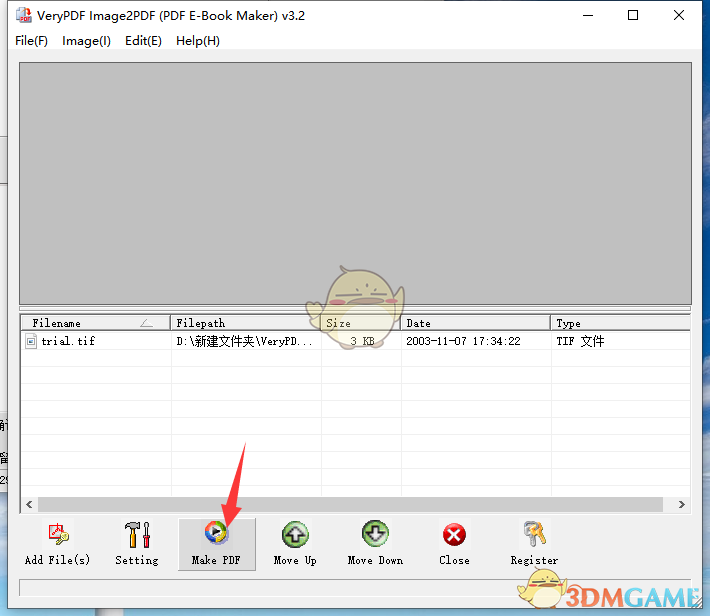Click the VeryPDF app icon in the title bar
Screen dimensions: 710x616
point(24,15)
